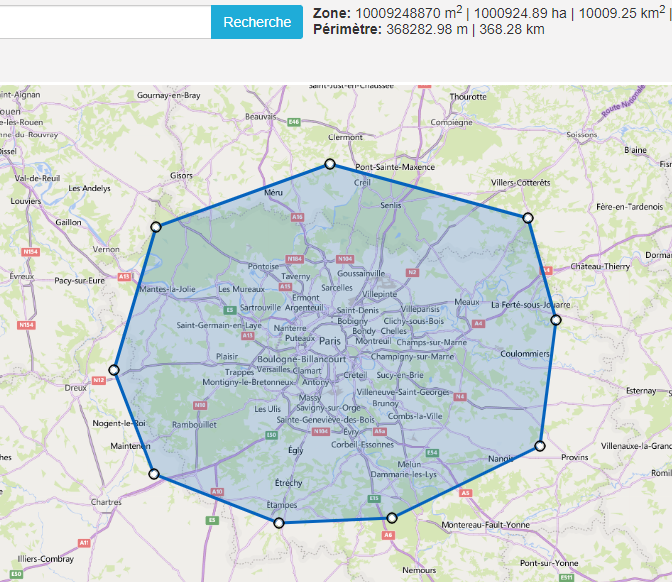Click the Périmètre readout text

(x=429, y=30)
